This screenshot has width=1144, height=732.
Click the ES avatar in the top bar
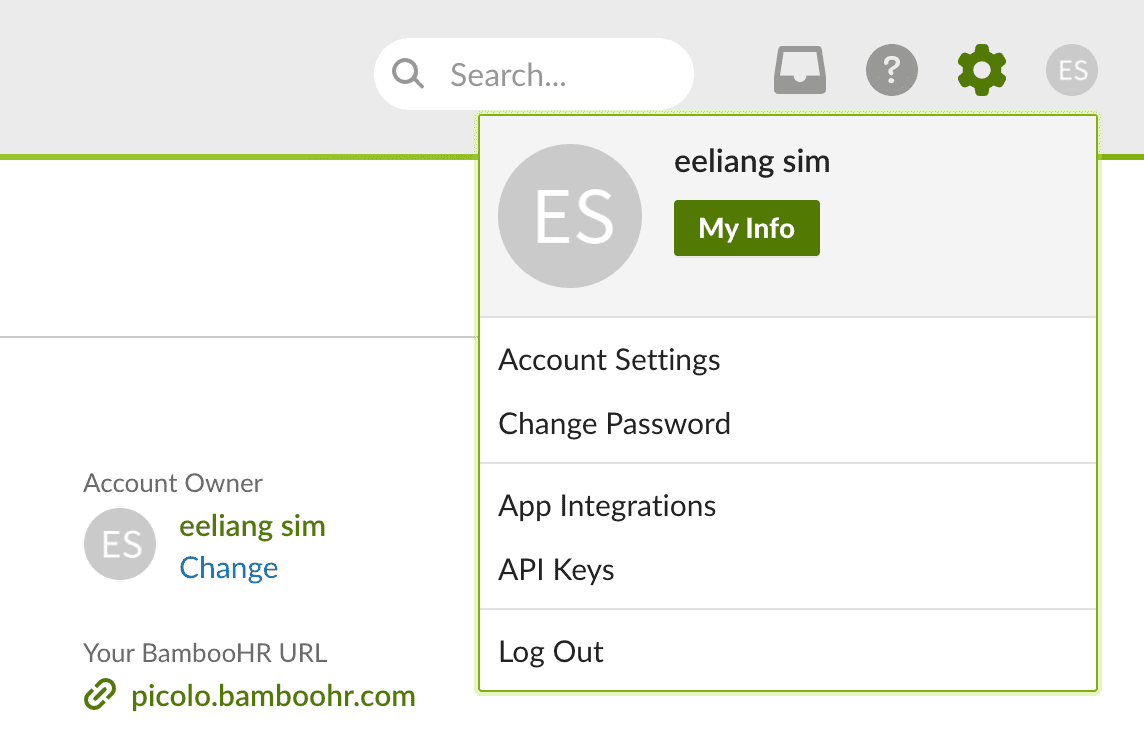point(1071,70)
